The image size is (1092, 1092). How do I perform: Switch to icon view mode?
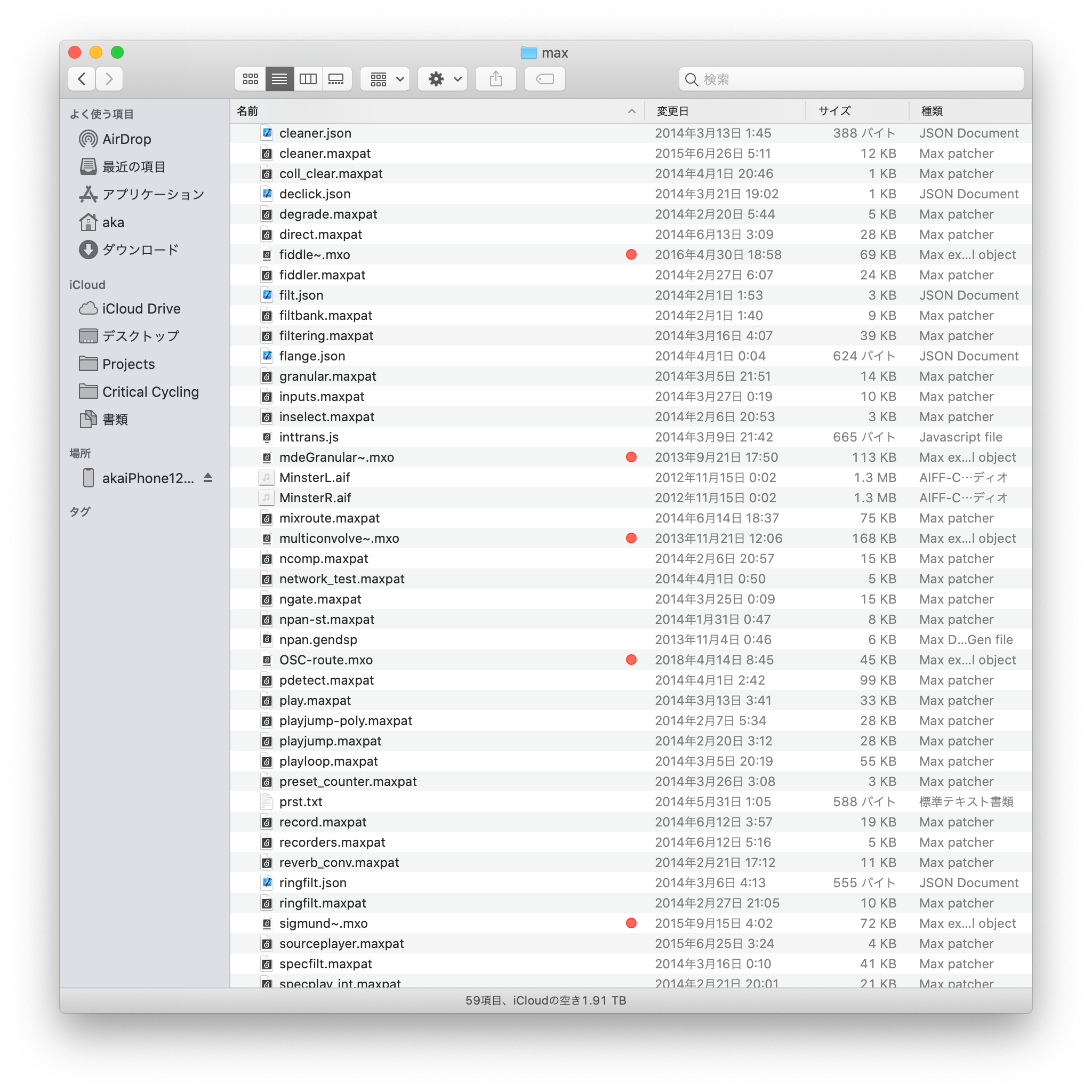(251, 79)
